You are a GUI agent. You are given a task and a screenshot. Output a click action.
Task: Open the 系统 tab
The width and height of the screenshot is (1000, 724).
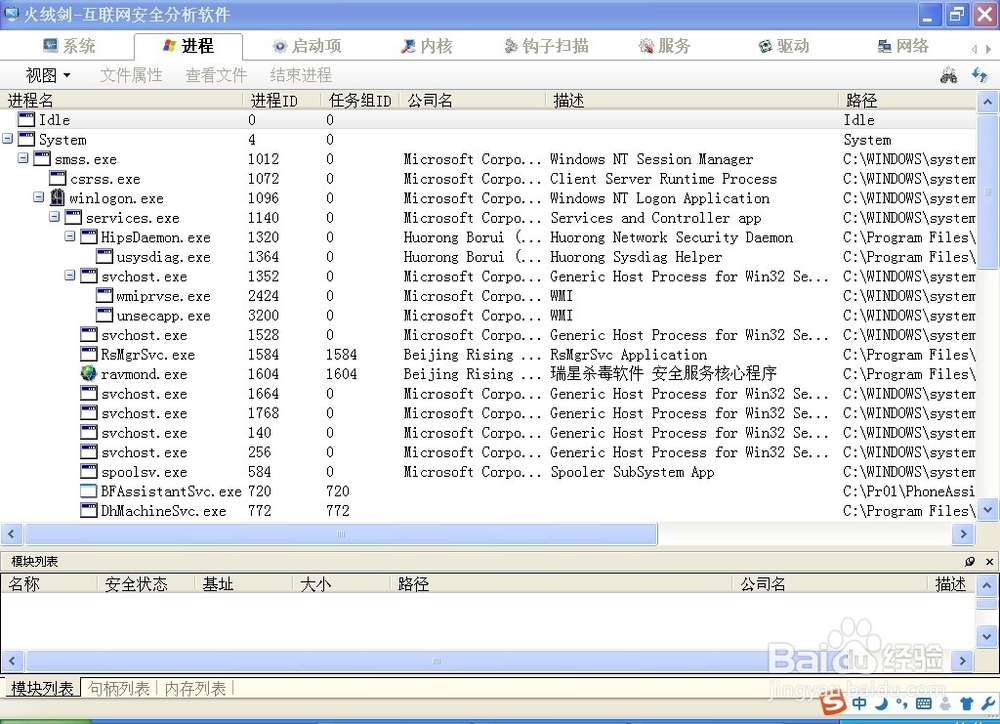[69, 46]
